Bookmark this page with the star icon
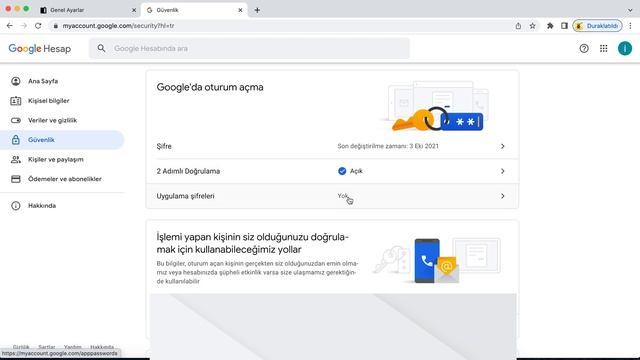Image resolution: width=640 pixels, height=360 pixels. click(533, 26)
